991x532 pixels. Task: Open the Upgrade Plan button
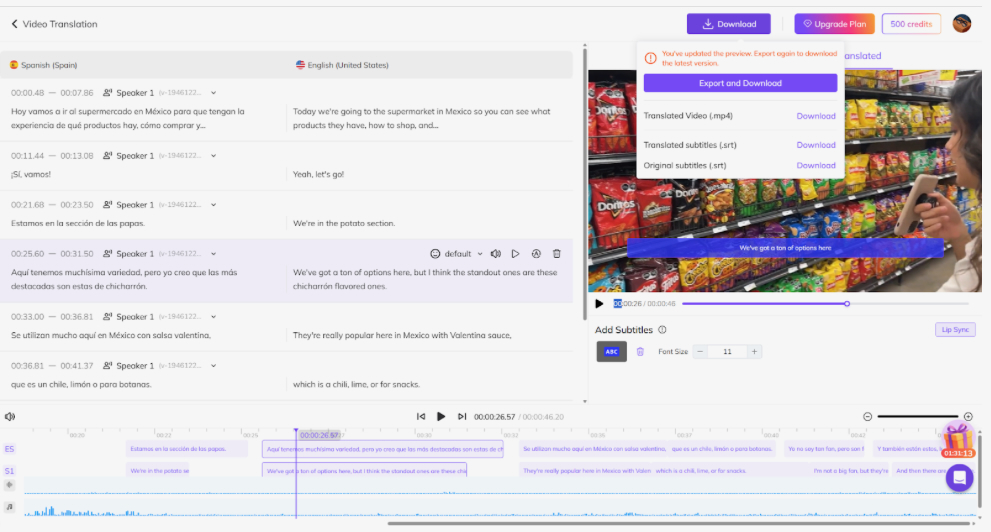[834, 24]
